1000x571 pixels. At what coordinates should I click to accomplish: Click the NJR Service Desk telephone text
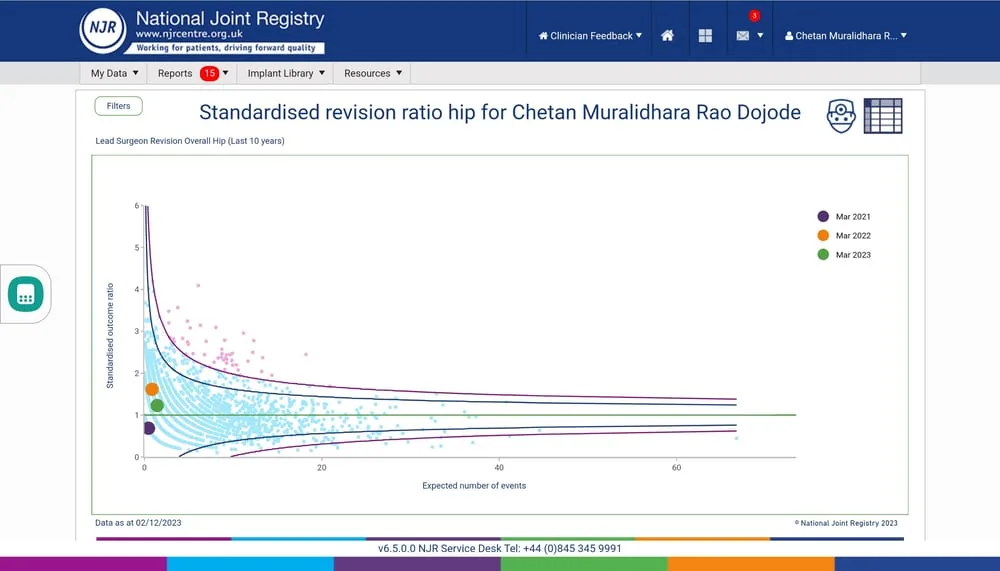click(x=499, y=548)
